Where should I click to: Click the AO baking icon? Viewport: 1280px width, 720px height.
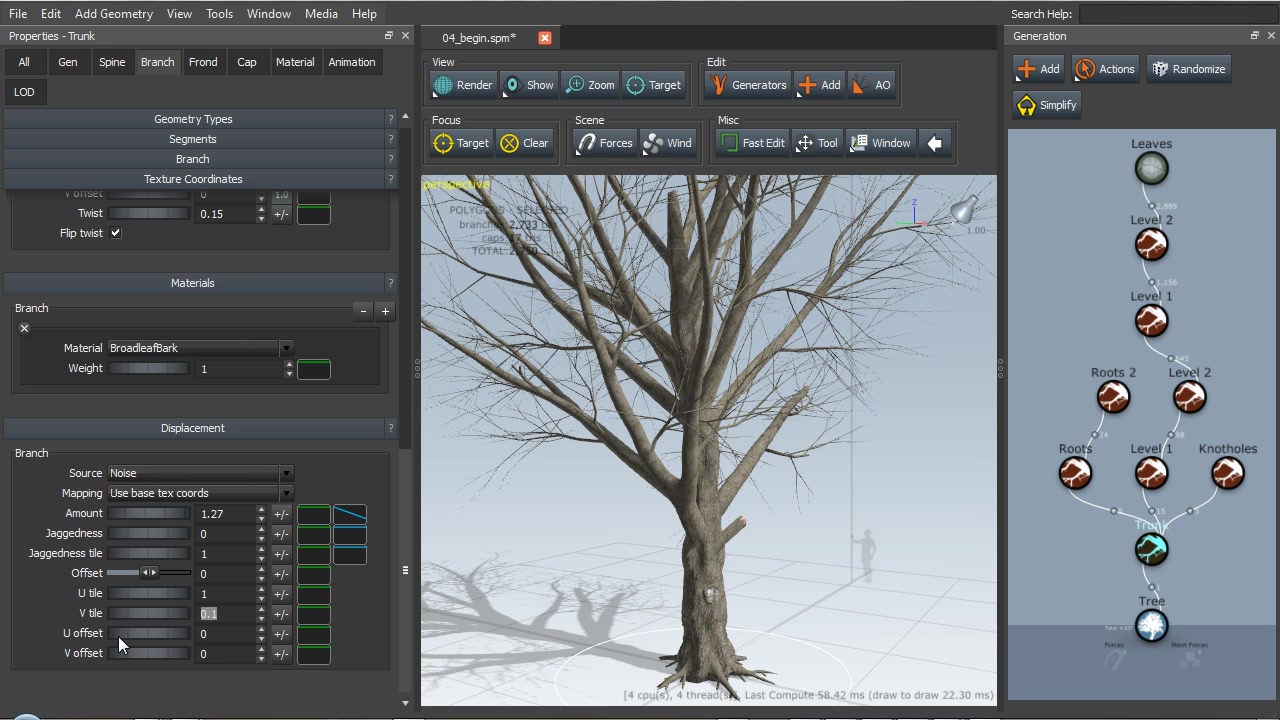tap(872, 85)
